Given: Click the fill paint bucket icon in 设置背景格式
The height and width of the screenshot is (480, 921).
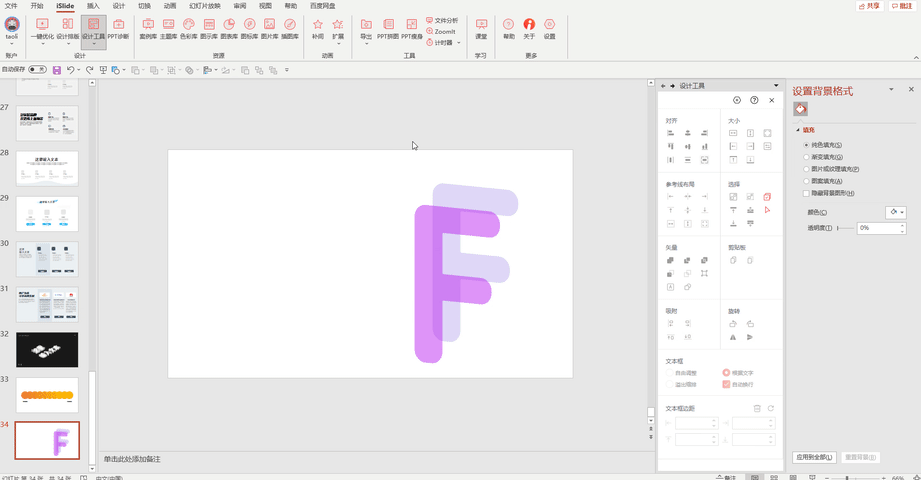Looking at the screenshot, I should click(x=800, y=109).
